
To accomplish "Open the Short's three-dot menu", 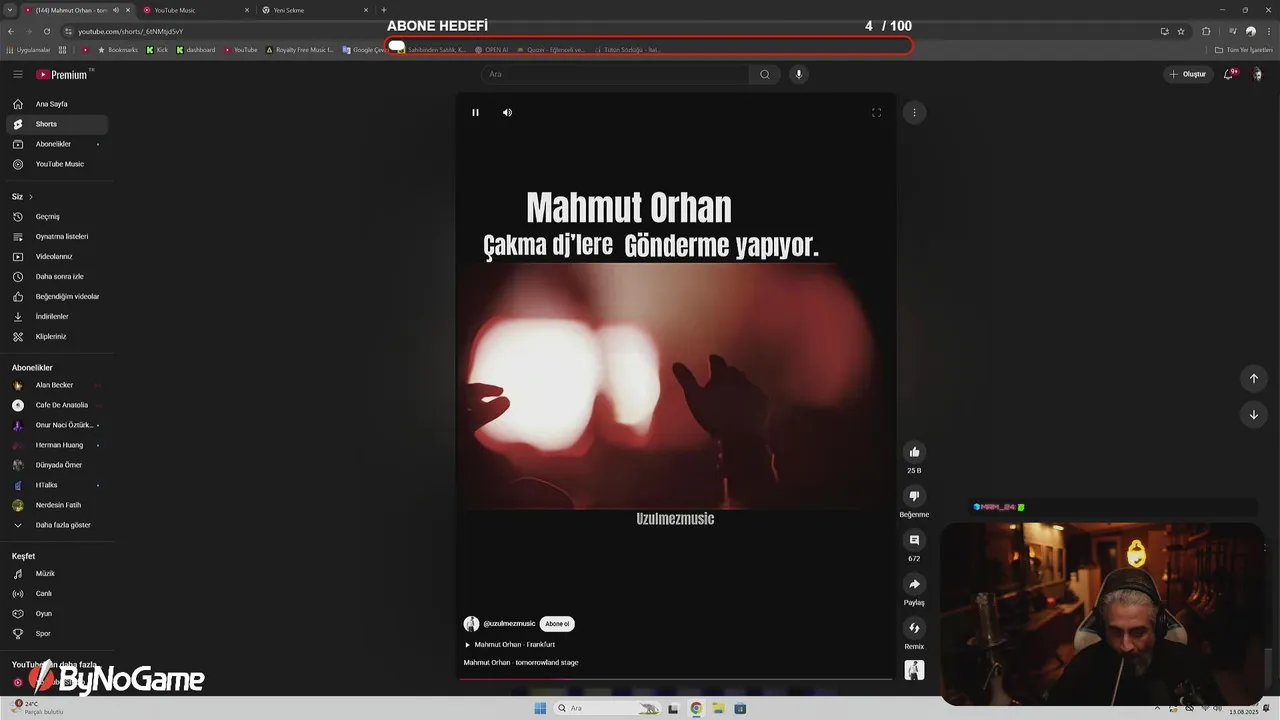I will click(x=914, y=113).
